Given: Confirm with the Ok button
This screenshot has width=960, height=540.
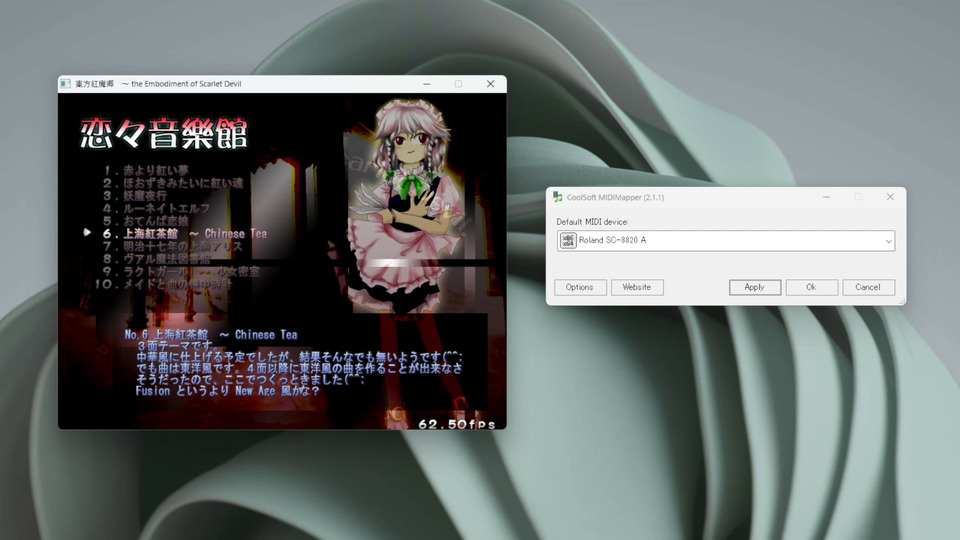Looking at the screenshot, I should pos(811,287).
